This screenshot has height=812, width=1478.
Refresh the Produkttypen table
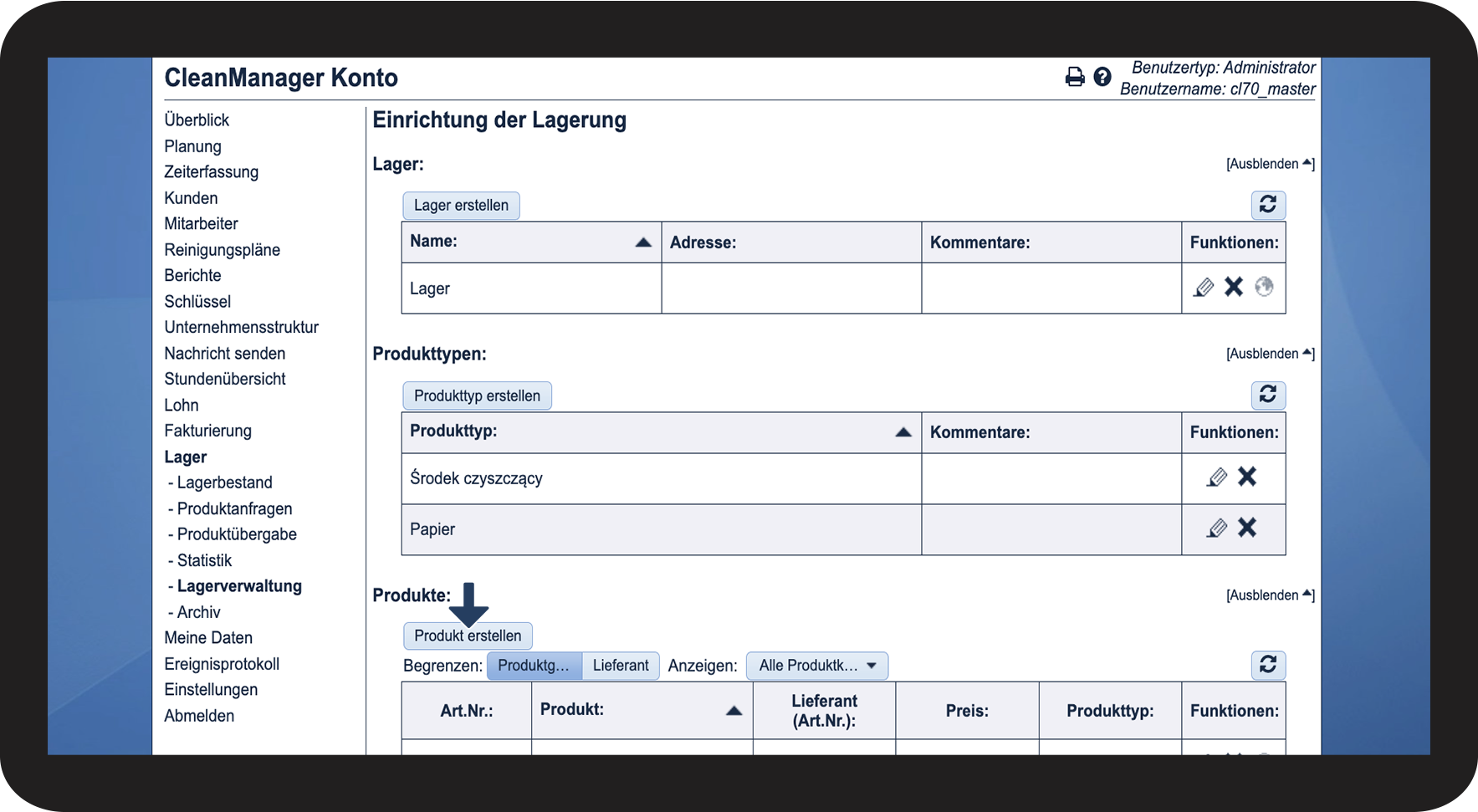(1268, 395)
